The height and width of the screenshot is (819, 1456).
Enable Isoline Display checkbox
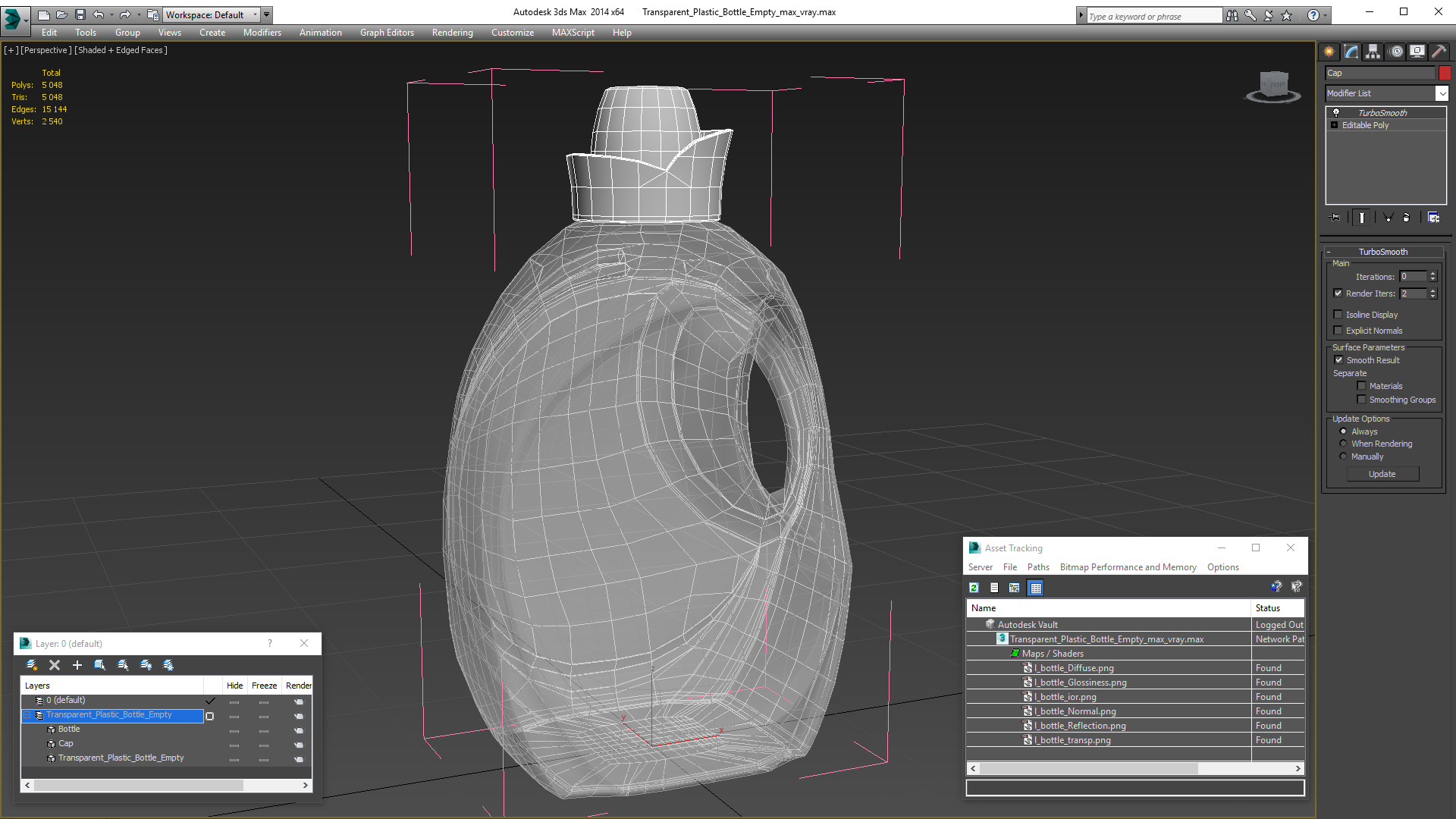(x=1338, y=315)
